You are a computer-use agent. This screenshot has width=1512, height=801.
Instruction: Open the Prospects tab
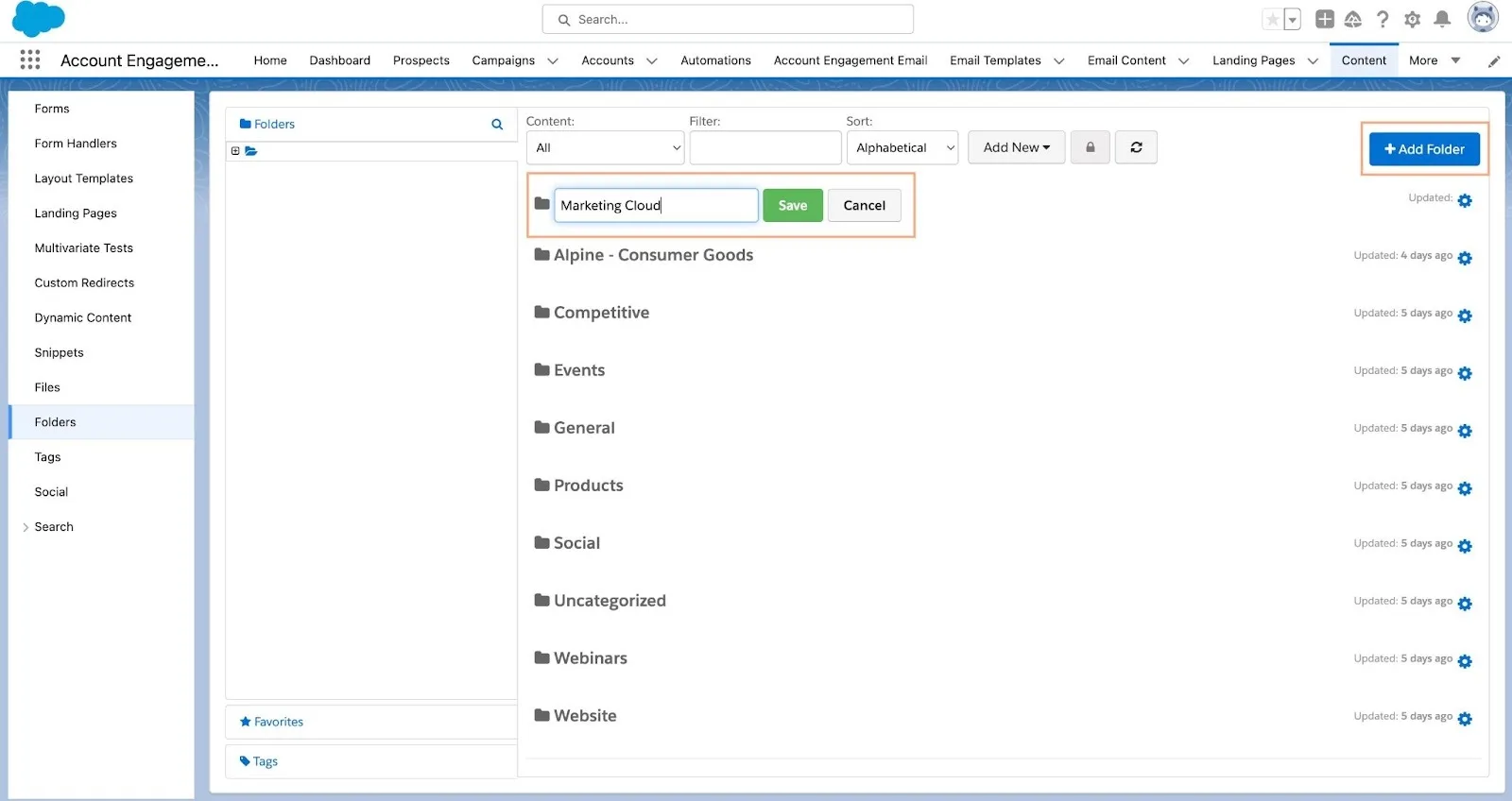click(x=421, y=60)
